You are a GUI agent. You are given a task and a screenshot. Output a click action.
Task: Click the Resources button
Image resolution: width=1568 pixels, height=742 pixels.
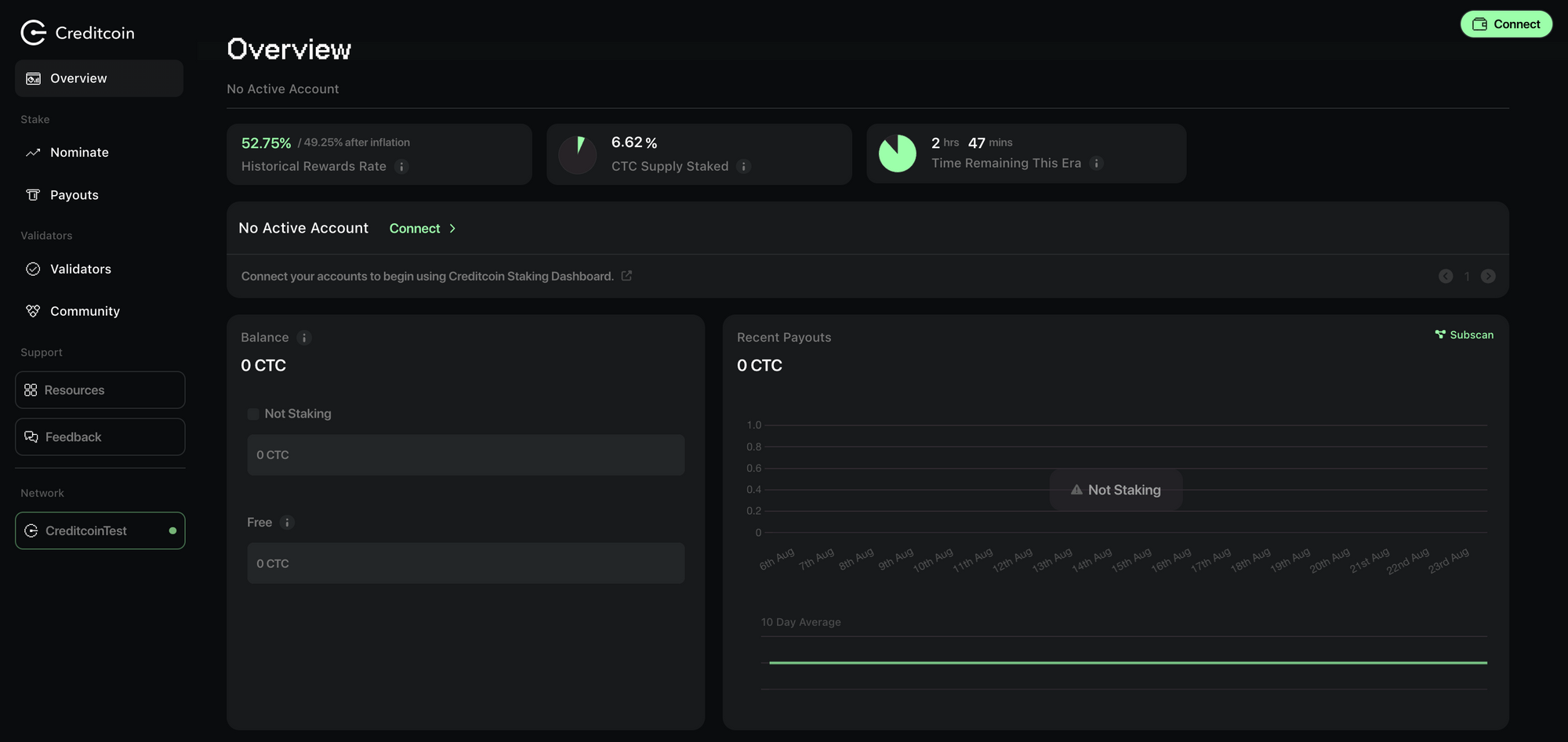pyautogui.click(x=100, y=390)
